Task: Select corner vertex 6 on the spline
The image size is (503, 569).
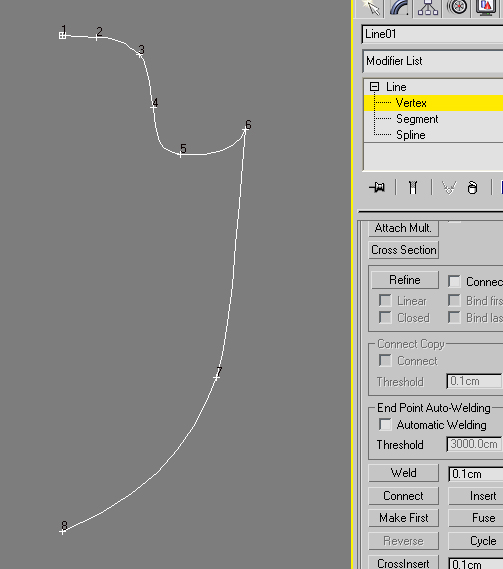Action: 245,130
